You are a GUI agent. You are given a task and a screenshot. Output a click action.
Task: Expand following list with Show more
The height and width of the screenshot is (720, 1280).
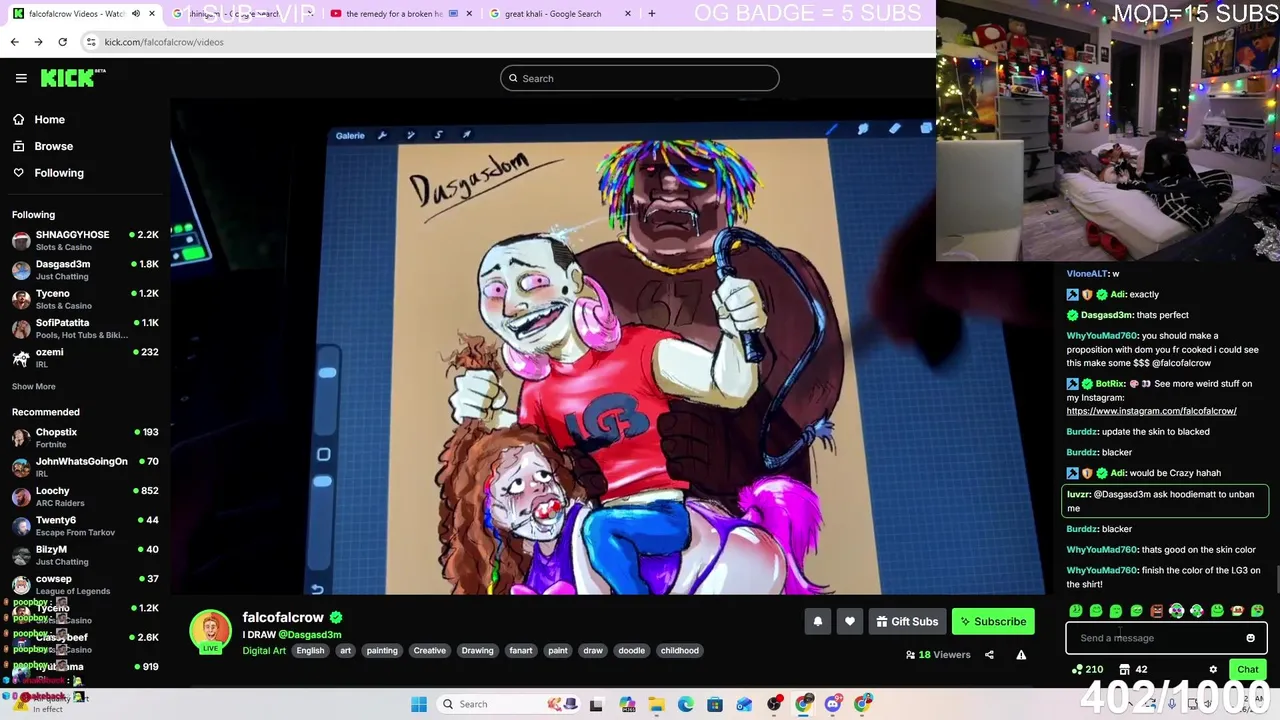(34, 386)
